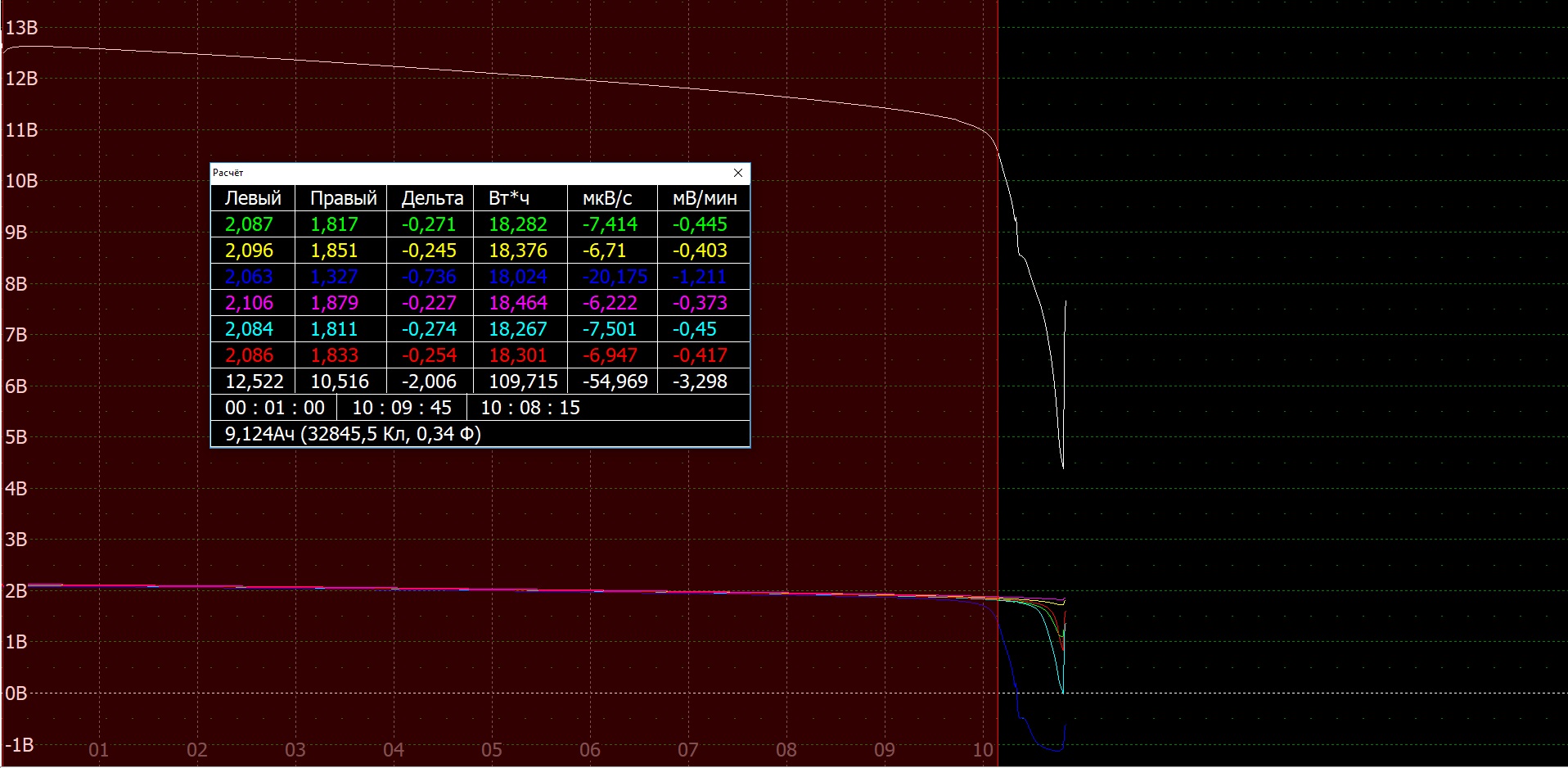The width and height of the screenshot is (1568, 768).
Task: Select red energy value 18,301
Action: (518, 355)
